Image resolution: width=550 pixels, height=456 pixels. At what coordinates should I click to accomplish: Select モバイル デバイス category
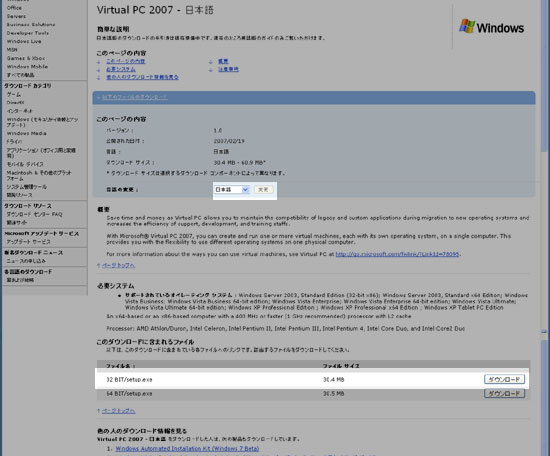[x=25, y=164]
